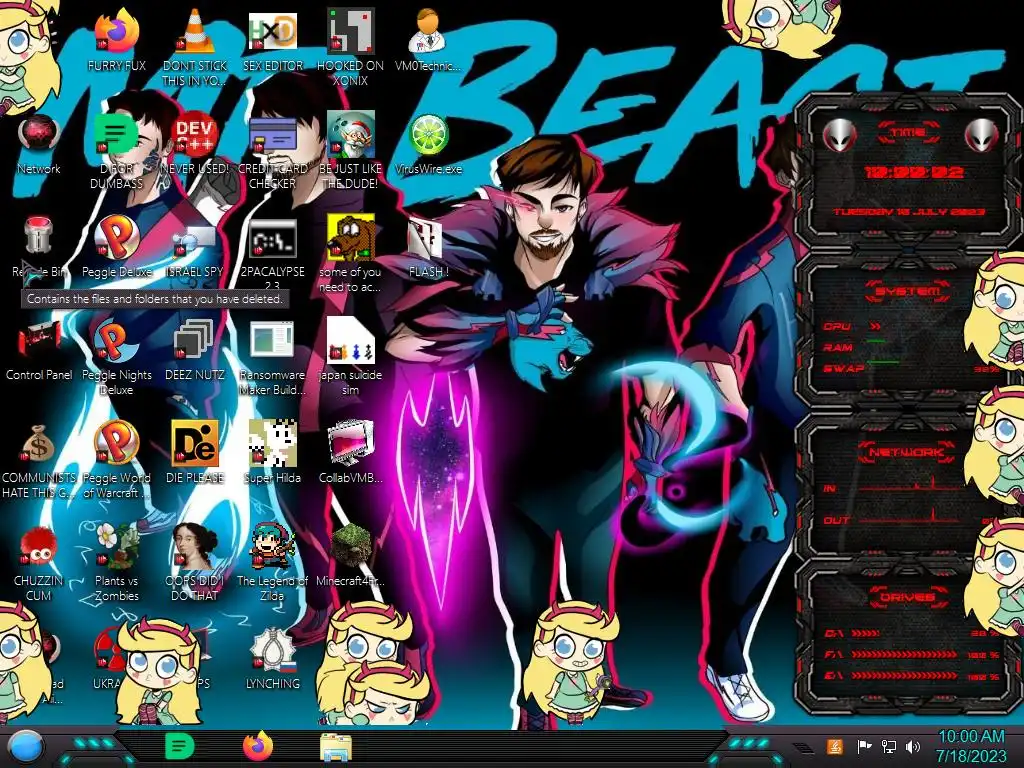Screen dimensions: 1024x768
Task: Click the network status tray icon
Action: coord(889,746)
